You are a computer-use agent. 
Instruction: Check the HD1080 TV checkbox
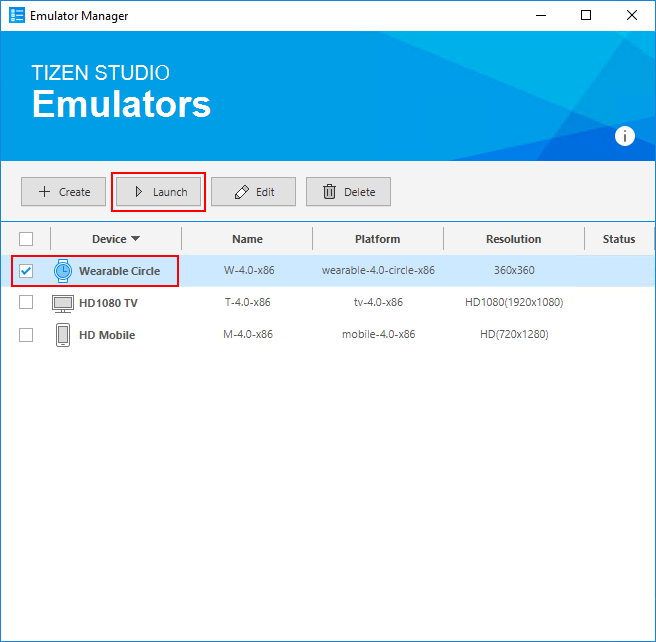(x=26, y=302)
